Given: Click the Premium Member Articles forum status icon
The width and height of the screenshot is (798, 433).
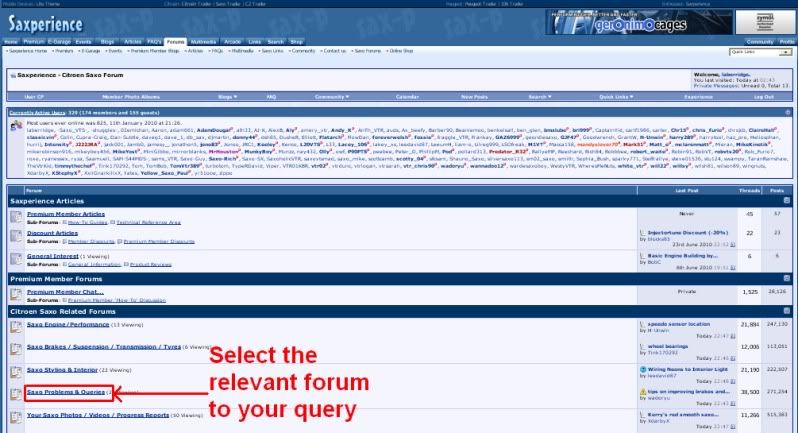Looking at the screenshot, I should click(16, 217).
